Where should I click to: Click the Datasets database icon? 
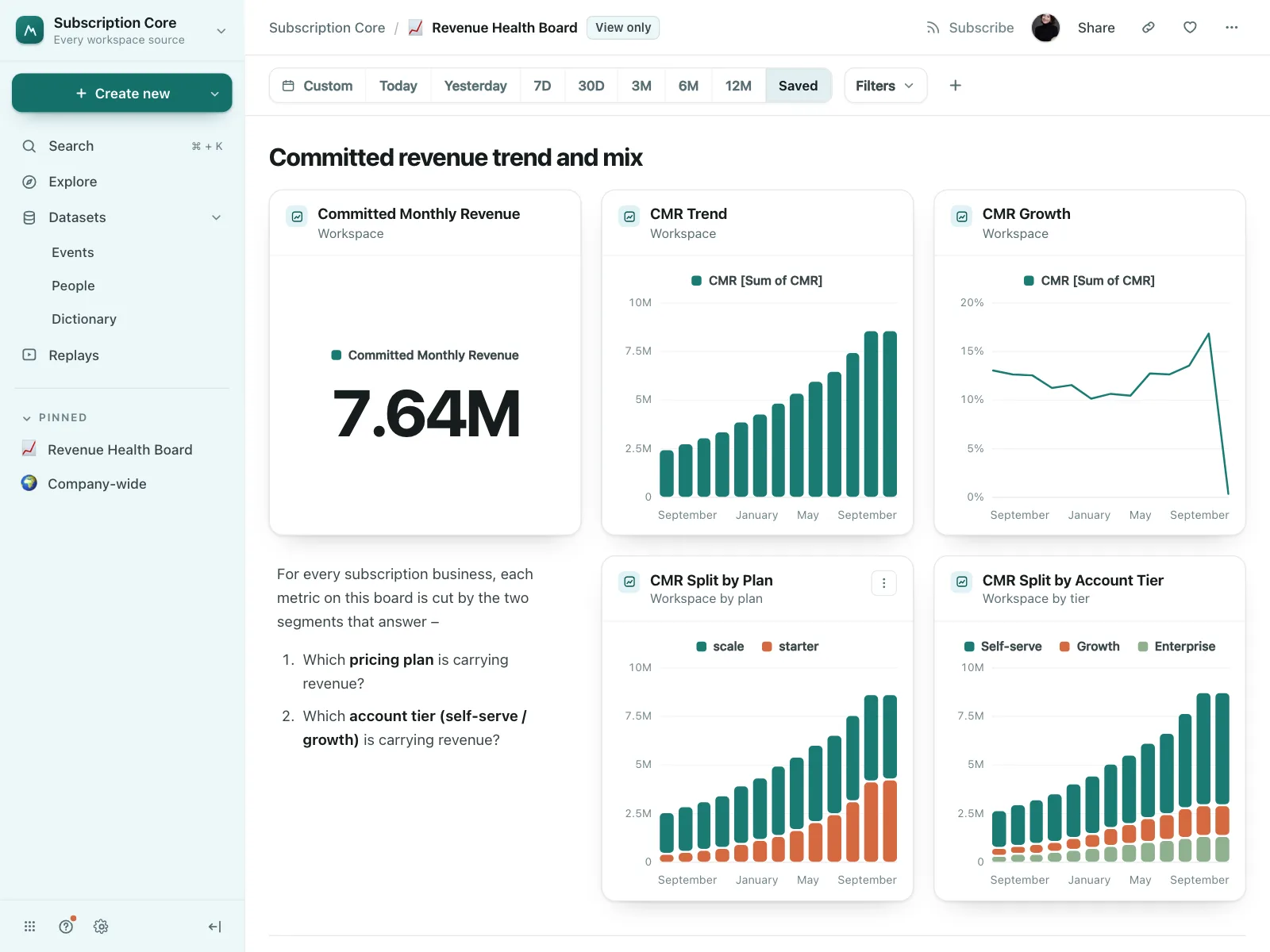29,217
